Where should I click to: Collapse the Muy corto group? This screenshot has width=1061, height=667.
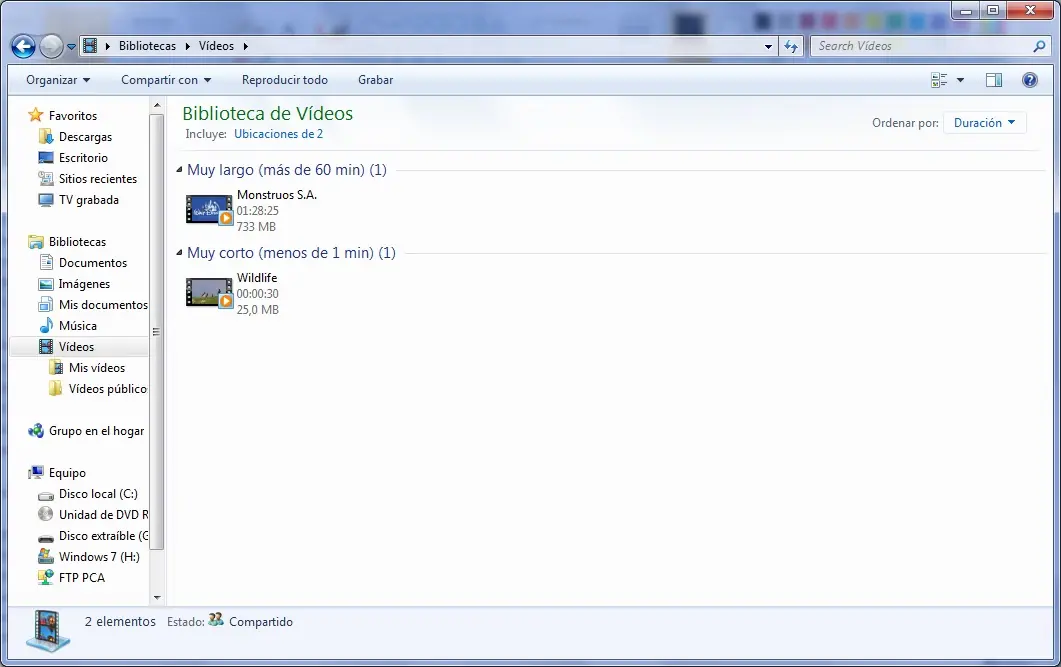pos(179,253)
